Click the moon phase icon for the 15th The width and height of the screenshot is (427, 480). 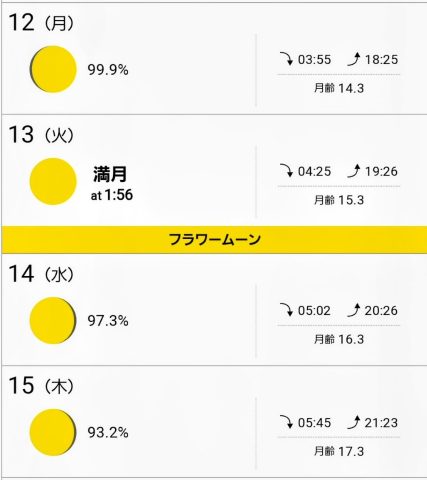[53, 432]
